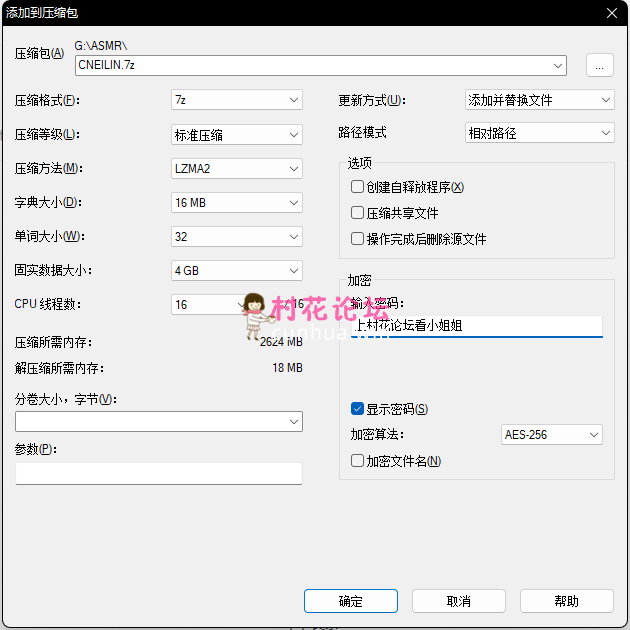Expand the solid block size 4 GB dropdown

236,270
